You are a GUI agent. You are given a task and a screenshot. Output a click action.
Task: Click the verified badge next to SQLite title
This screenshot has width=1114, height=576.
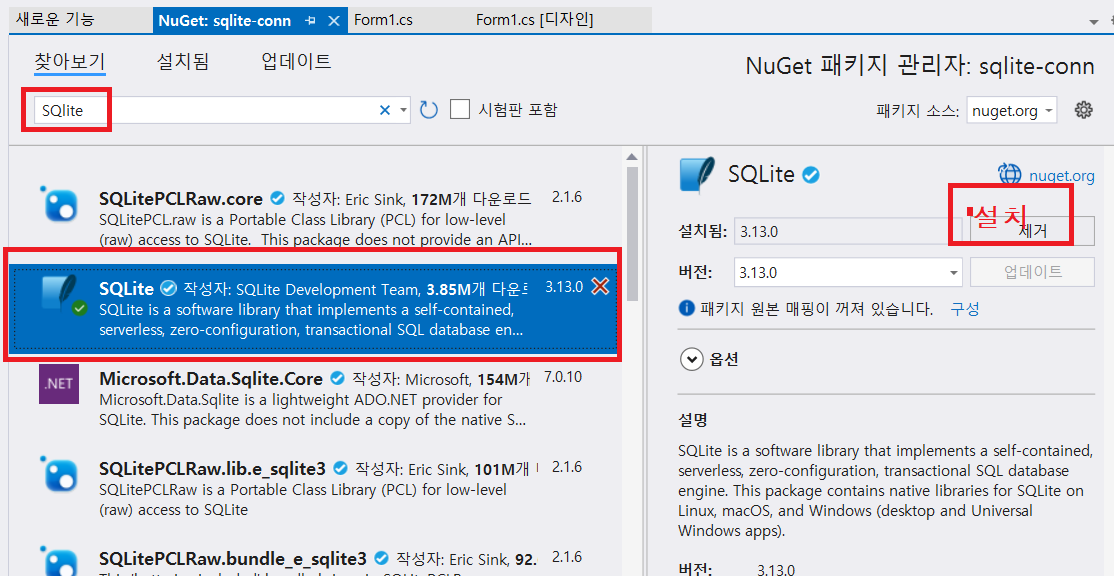(811, 174)
